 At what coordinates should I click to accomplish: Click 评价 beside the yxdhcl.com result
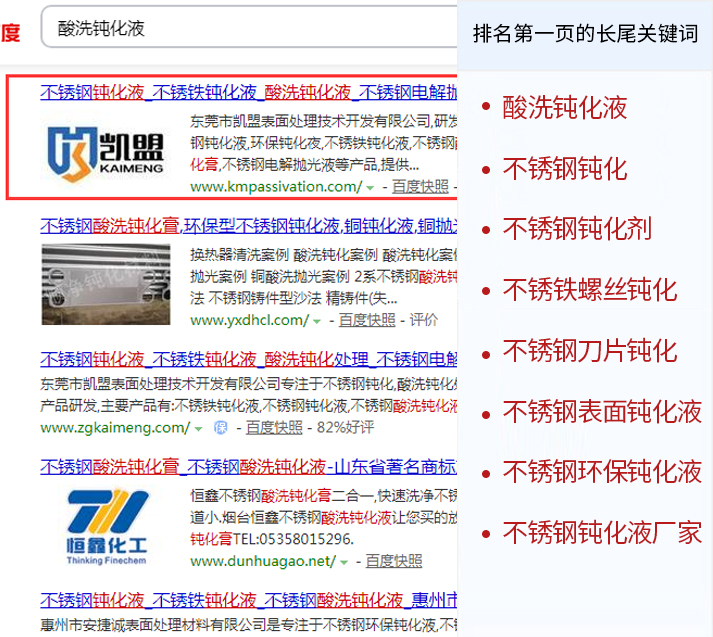pos(423,320)
